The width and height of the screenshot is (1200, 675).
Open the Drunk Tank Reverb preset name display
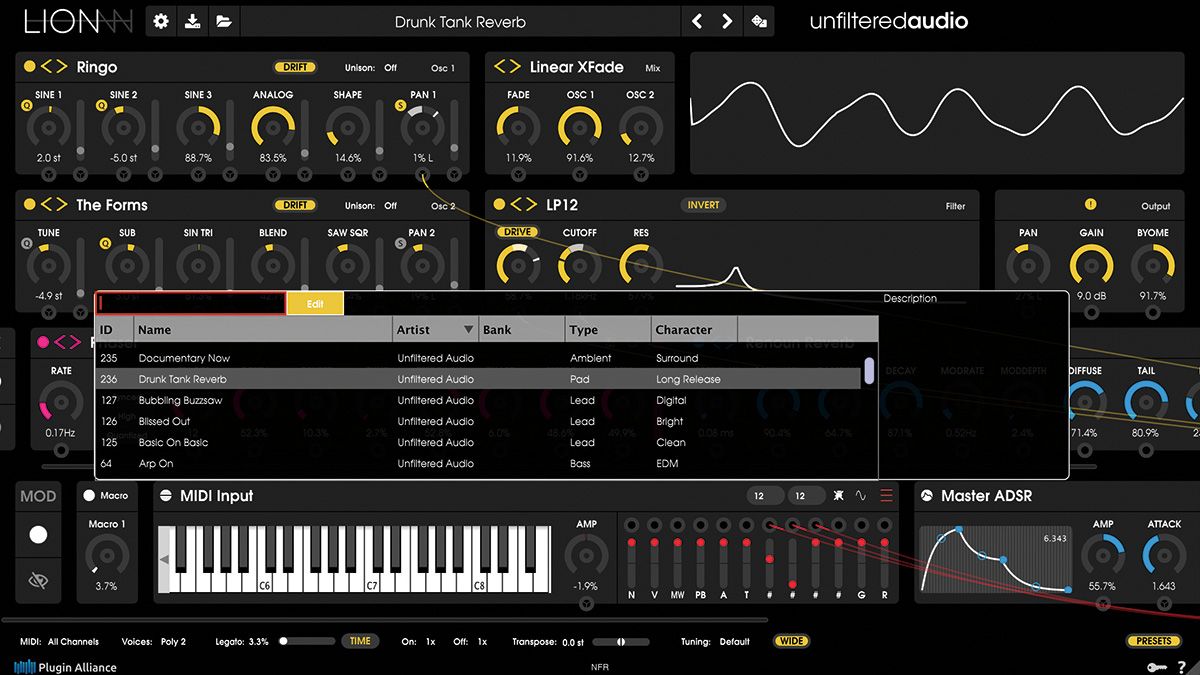(460, 21)
